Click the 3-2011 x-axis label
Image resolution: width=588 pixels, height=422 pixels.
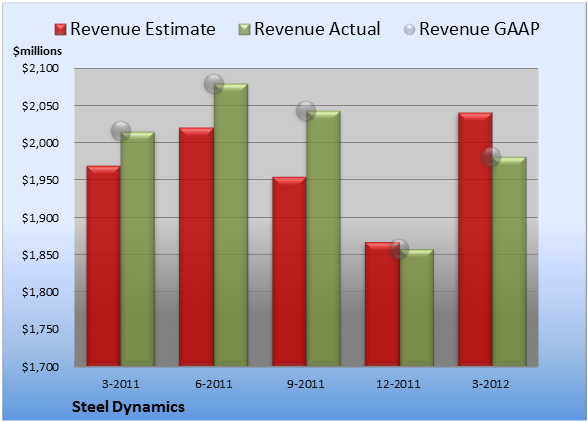[x=121, y=384]
